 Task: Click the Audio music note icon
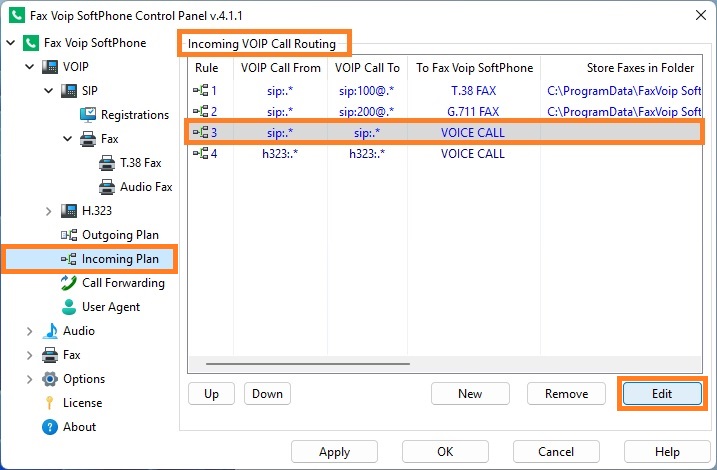[x=50, y=331]
